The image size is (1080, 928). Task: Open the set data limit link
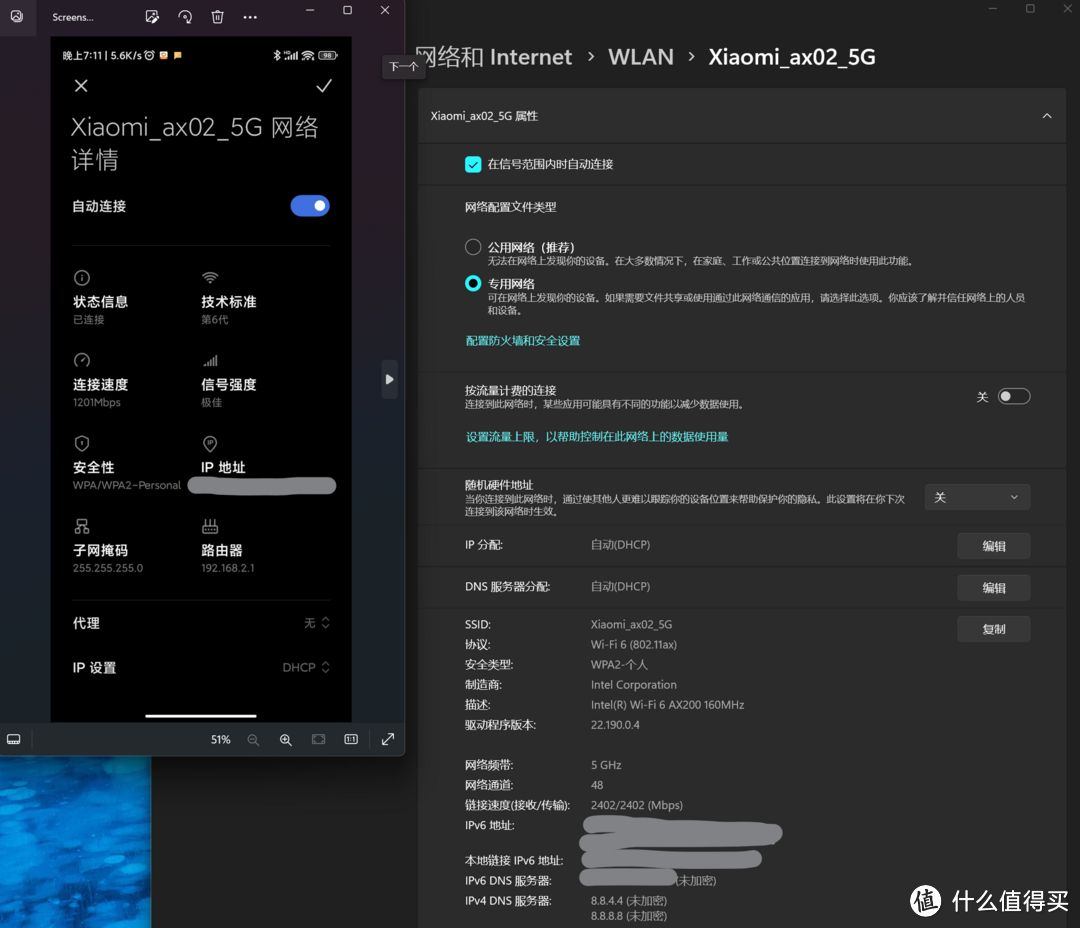[597, 436]
